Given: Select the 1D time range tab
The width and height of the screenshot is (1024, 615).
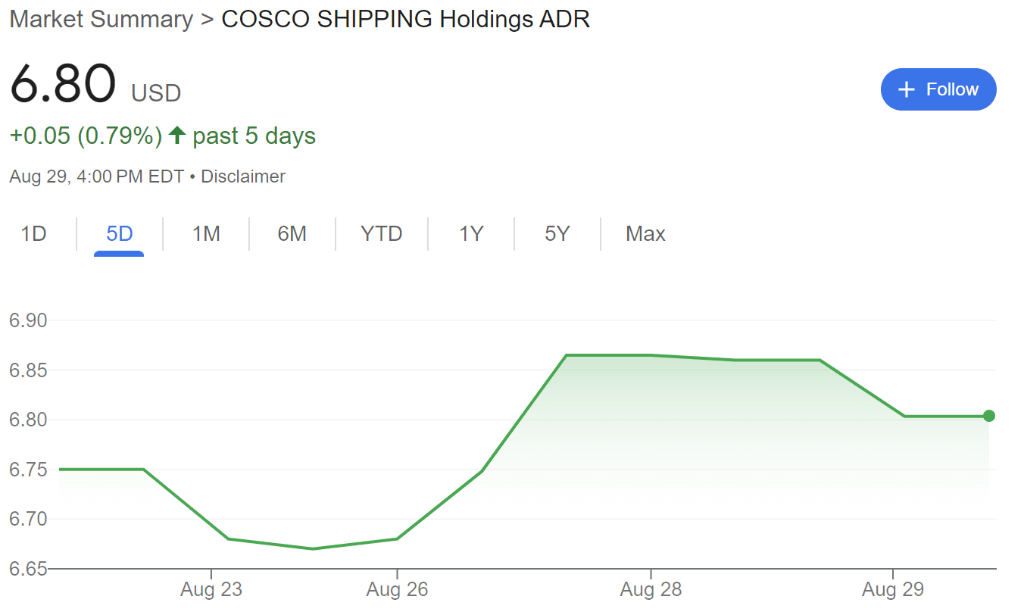Looking at the screenshot, I should click(33, 234).
